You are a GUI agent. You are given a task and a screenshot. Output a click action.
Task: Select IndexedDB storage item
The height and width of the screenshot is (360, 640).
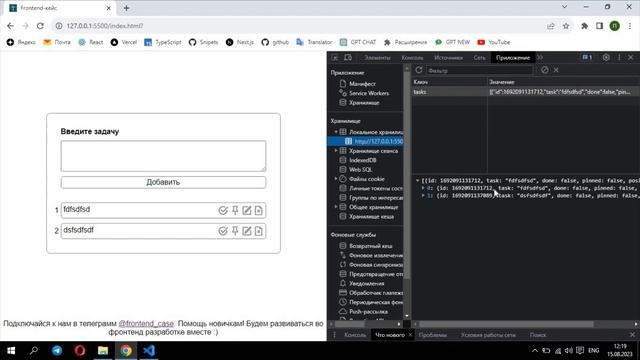tap(358, 160)
